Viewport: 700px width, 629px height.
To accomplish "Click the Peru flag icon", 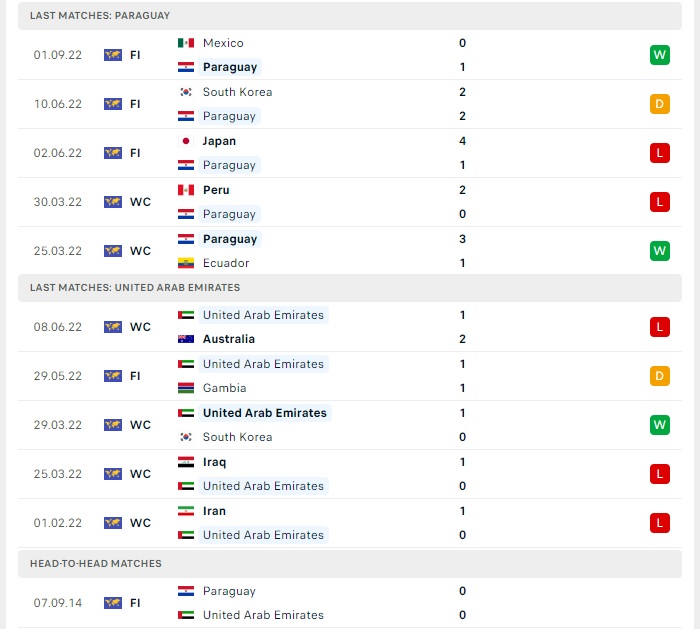I will tap(186, 190).
